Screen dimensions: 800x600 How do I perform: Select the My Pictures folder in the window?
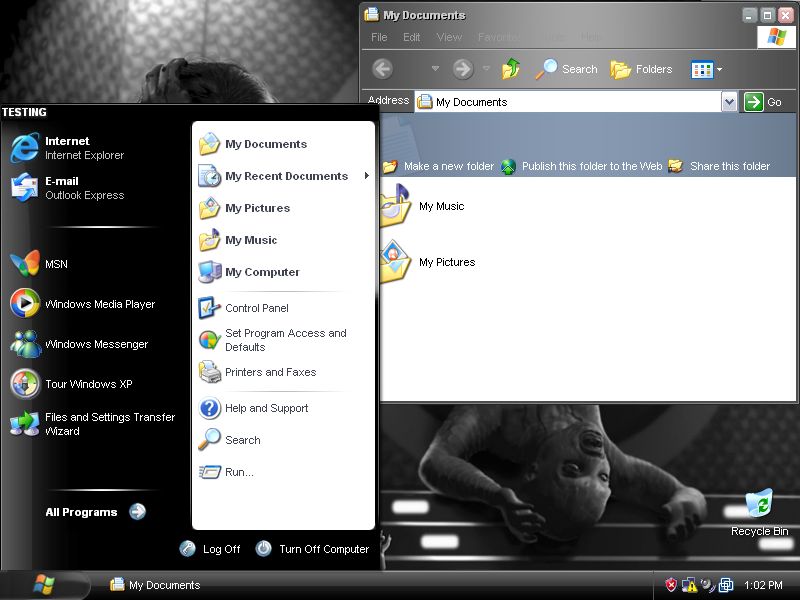click(428, 262)
